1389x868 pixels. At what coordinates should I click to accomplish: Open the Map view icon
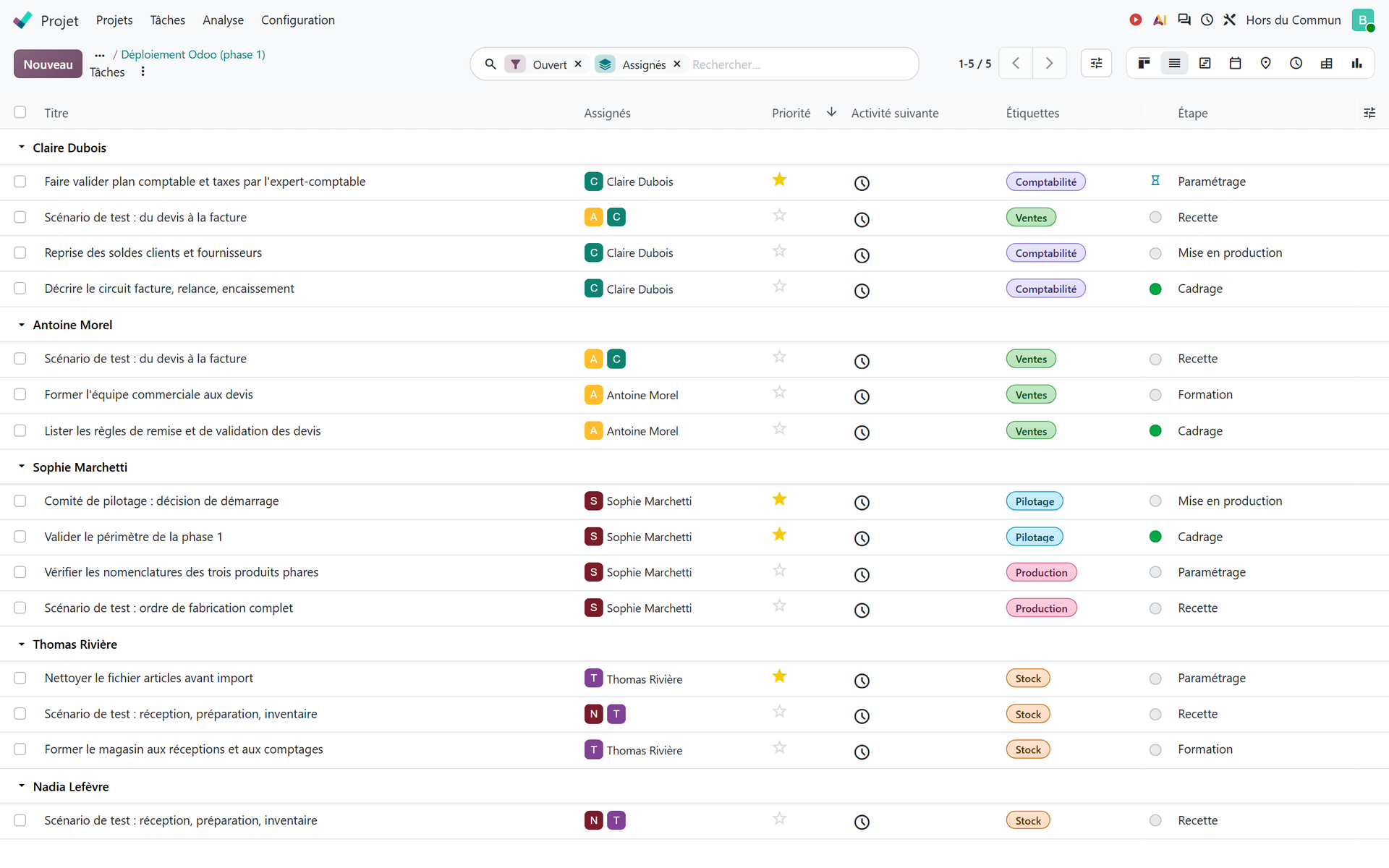coord(1265,64)
